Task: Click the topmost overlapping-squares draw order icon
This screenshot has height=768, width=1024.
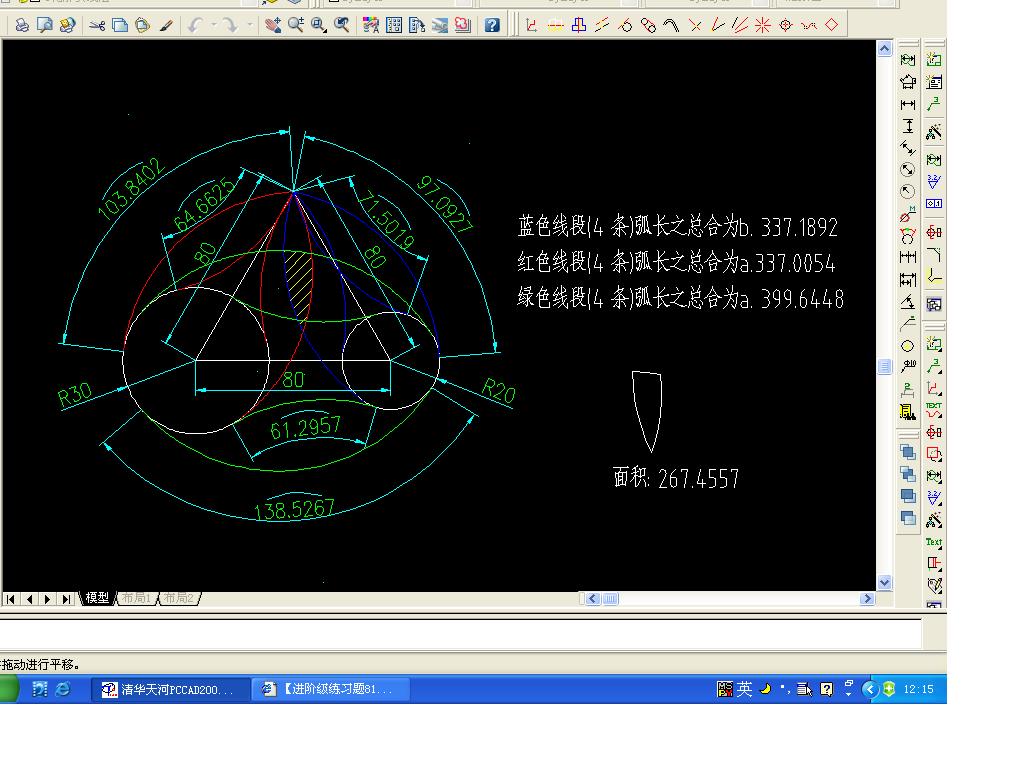Action: coord(908,452)
